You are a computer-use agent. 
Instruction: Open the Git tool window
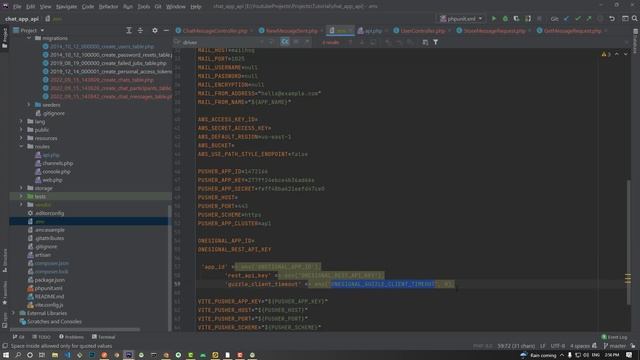tap(18, 337)
